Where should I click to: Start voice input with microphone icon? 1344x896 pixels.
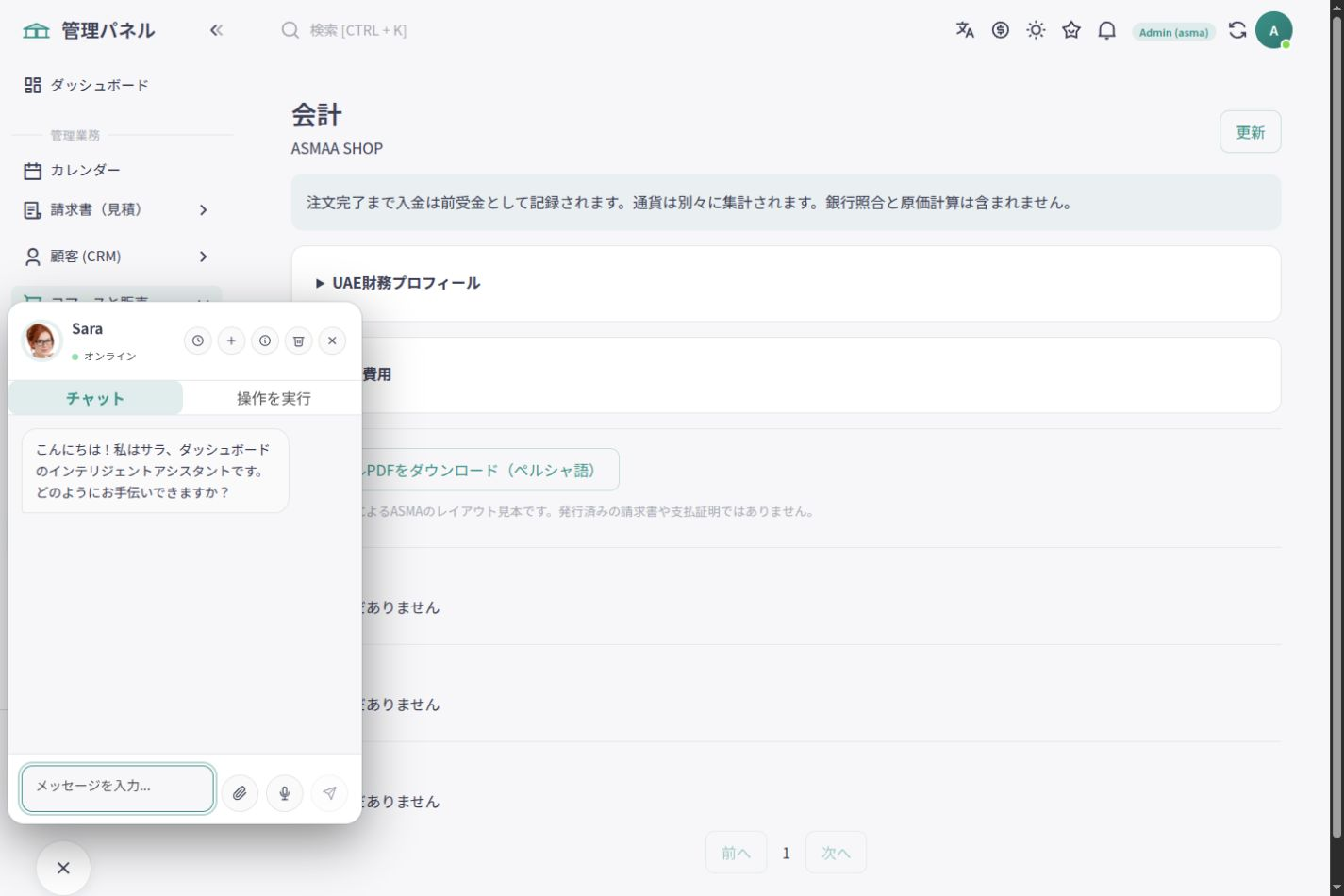pos(285,793)
